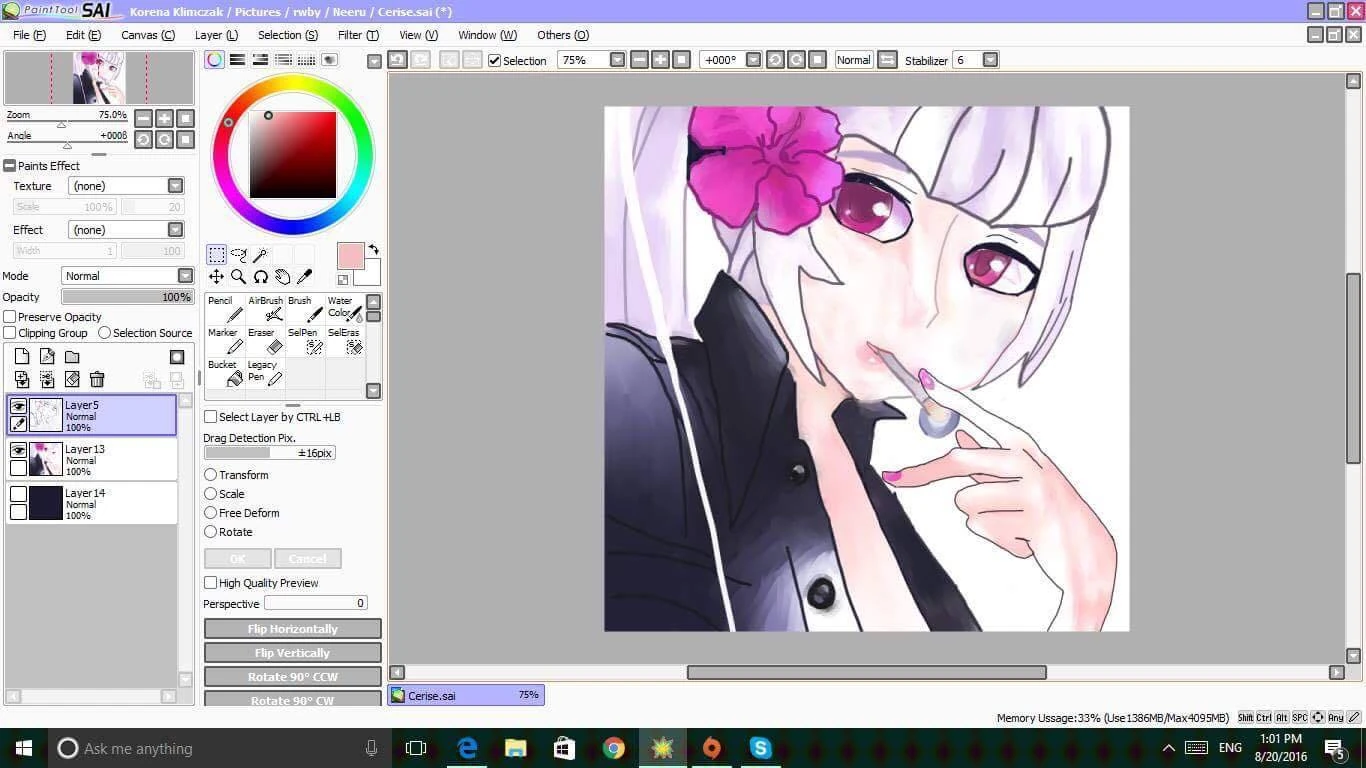1366x768 pixels.
Task: Choose the move layer tool
Action: pyautogui.click(x=216, y=277)
